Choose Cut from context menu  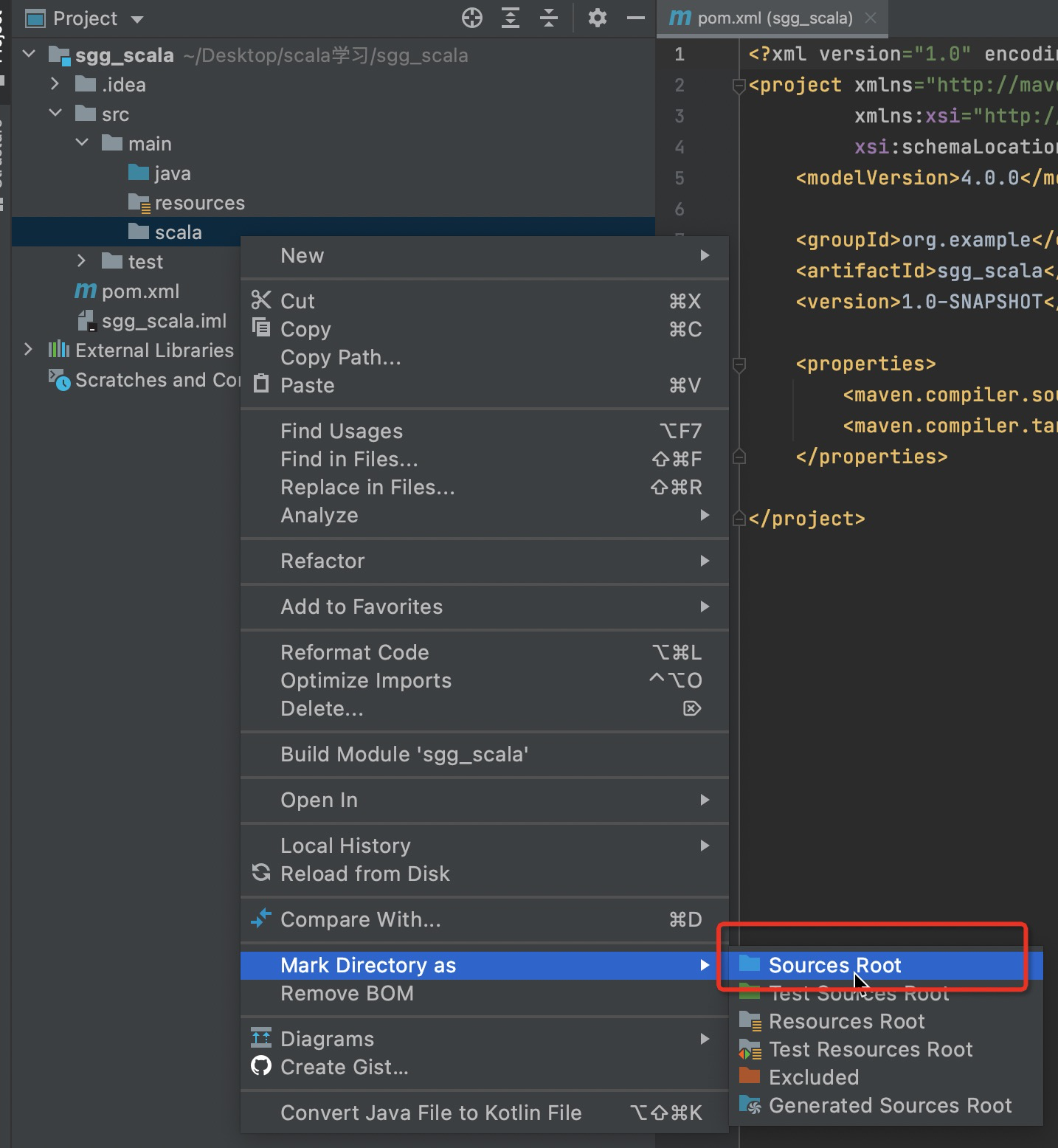(x=485, y=301)
